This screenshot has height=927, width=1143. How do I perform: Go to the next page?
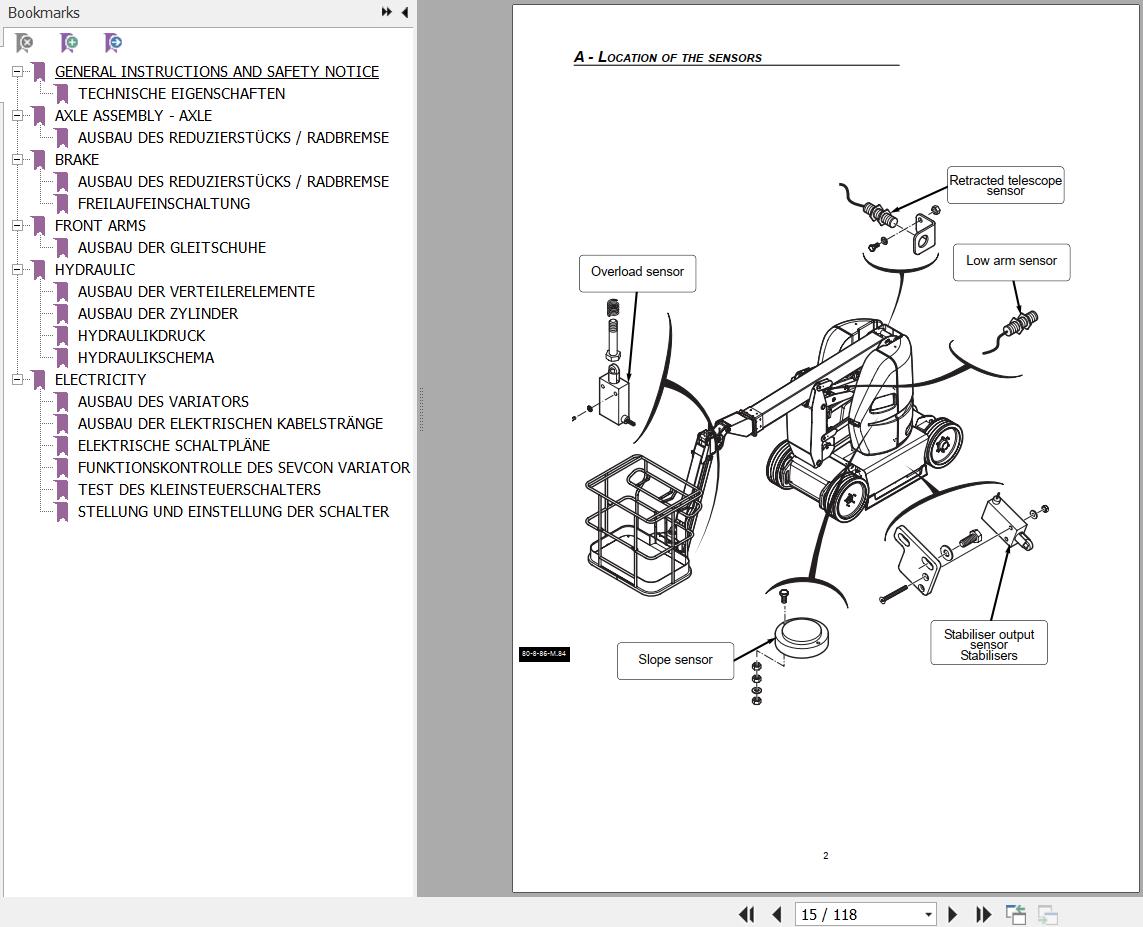click(x=952, y=914)
